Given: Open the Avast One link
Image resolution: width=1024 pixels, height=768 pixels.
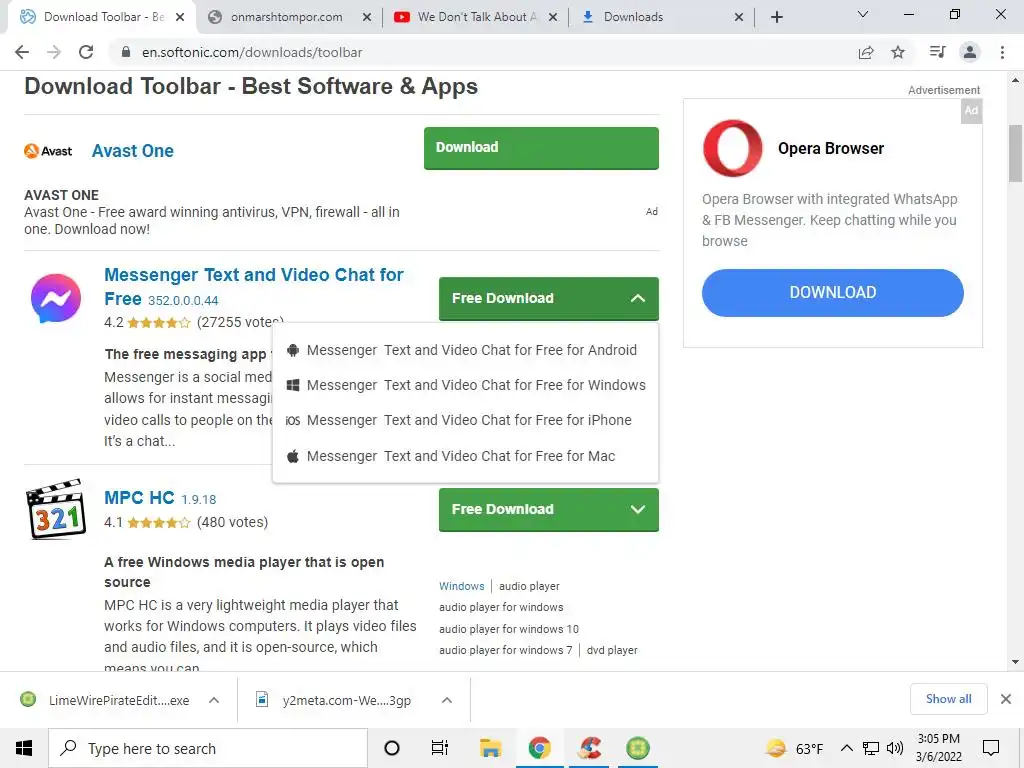Looking at the screenshot, I should tap(133, 151).
